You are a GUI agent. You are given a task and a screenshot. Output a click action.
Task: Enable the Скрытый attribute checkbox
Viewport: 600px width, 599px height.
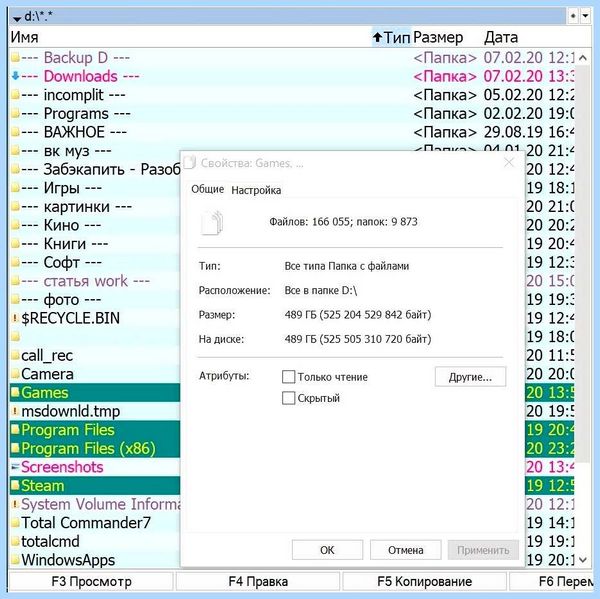coord(289,398)
